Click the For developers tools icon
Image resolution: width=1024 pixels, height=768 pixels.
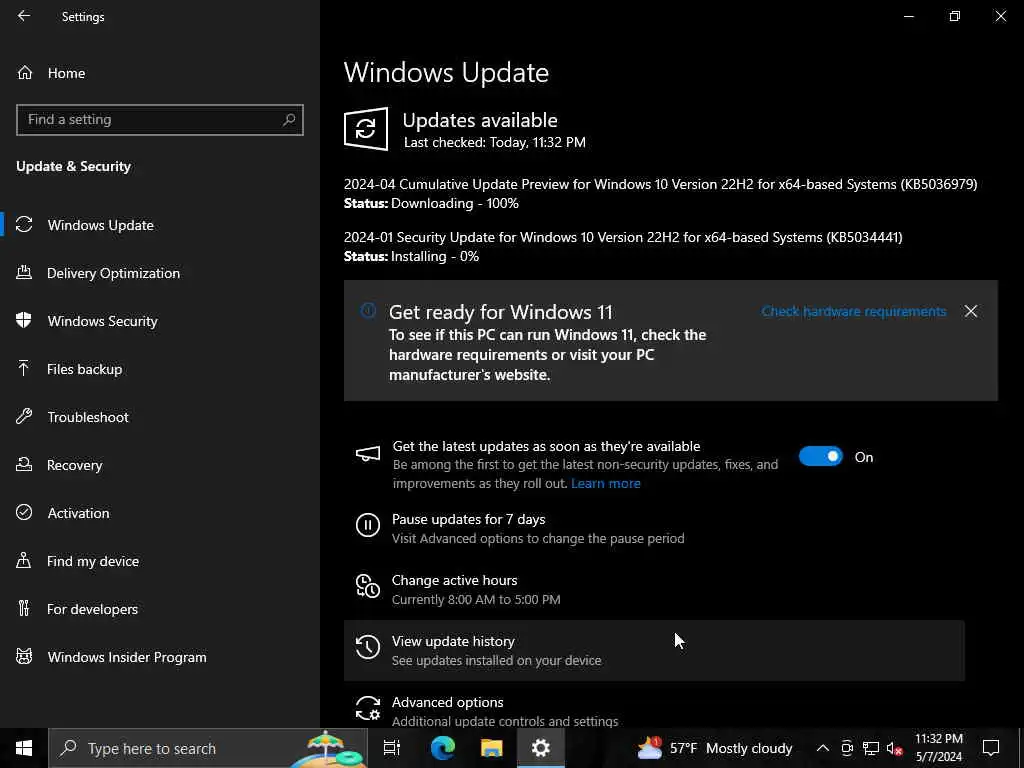24,609
